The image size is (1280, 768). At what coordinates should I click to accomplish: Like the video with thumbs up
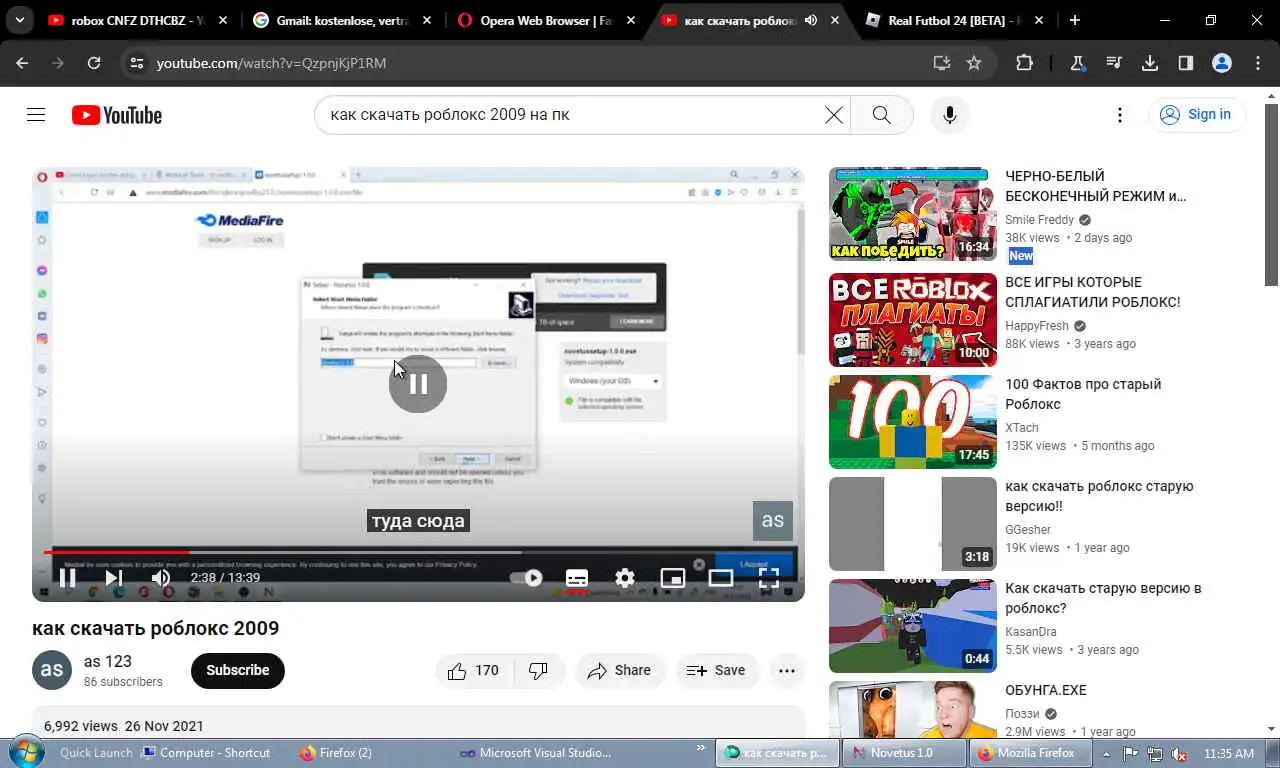click(x=474, y=670)
